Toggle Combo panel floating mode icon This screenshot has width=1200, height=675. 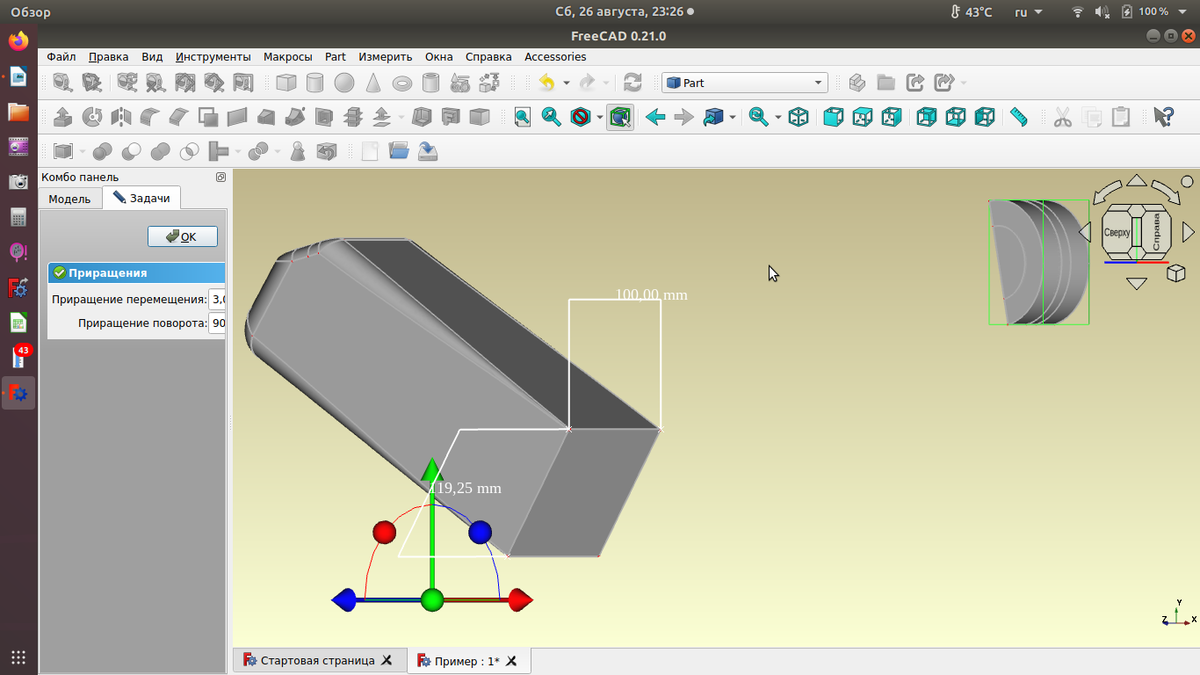[220, 177]
